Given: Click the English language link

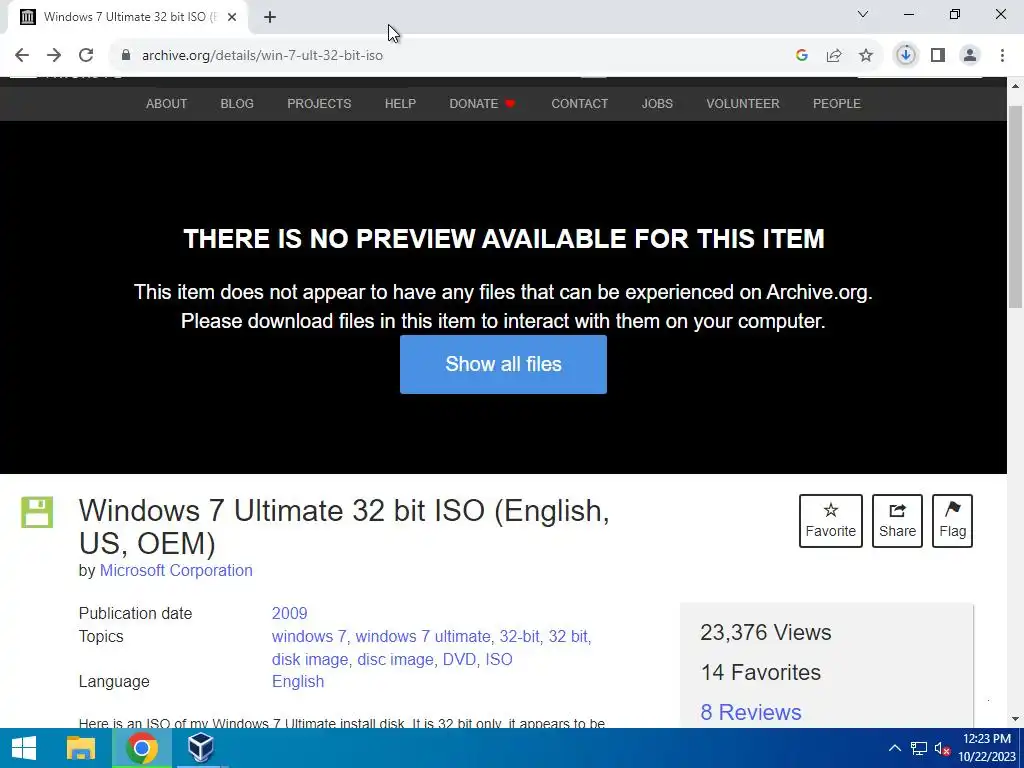Looking at the screenshot, I should (298, 682).
